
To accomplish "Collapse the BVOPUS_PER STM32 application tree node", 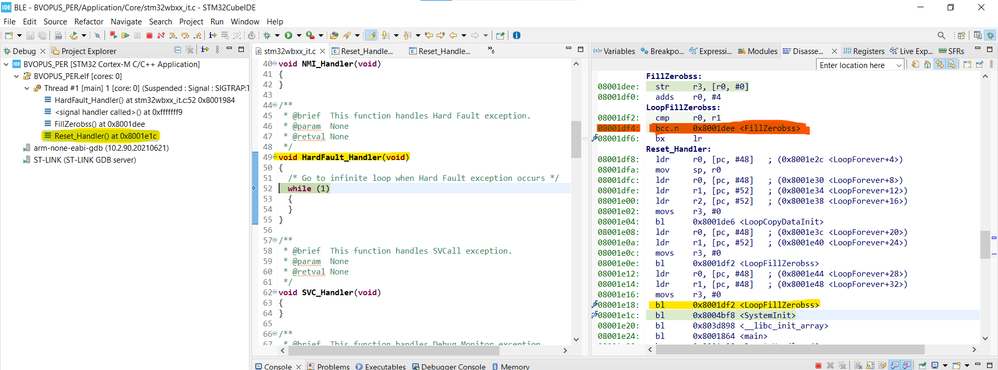I will 7,64.
